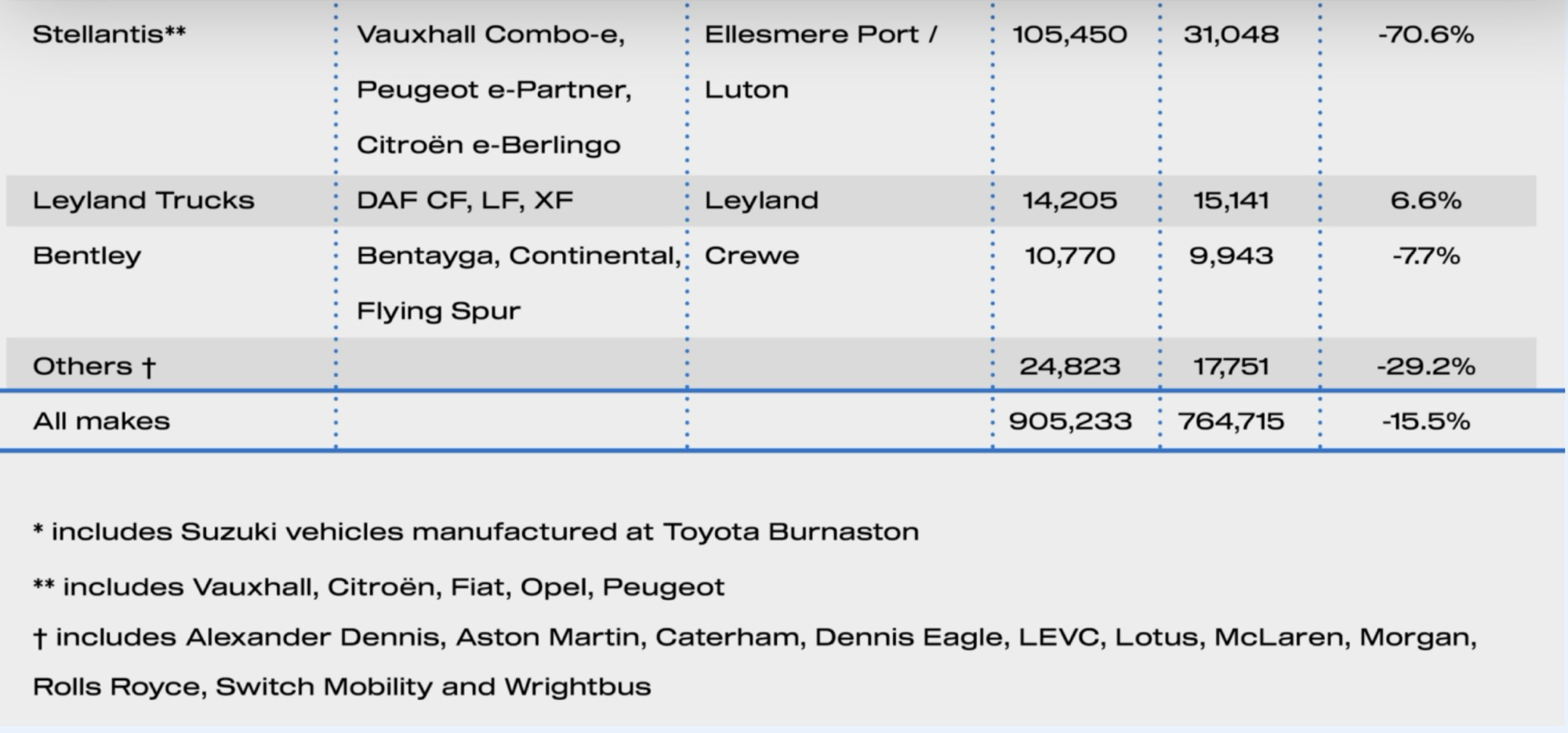Click the DAF CF, LF, XF cell
The width and height of the screenshot is (1568, 733).
(x=464, y=201)
